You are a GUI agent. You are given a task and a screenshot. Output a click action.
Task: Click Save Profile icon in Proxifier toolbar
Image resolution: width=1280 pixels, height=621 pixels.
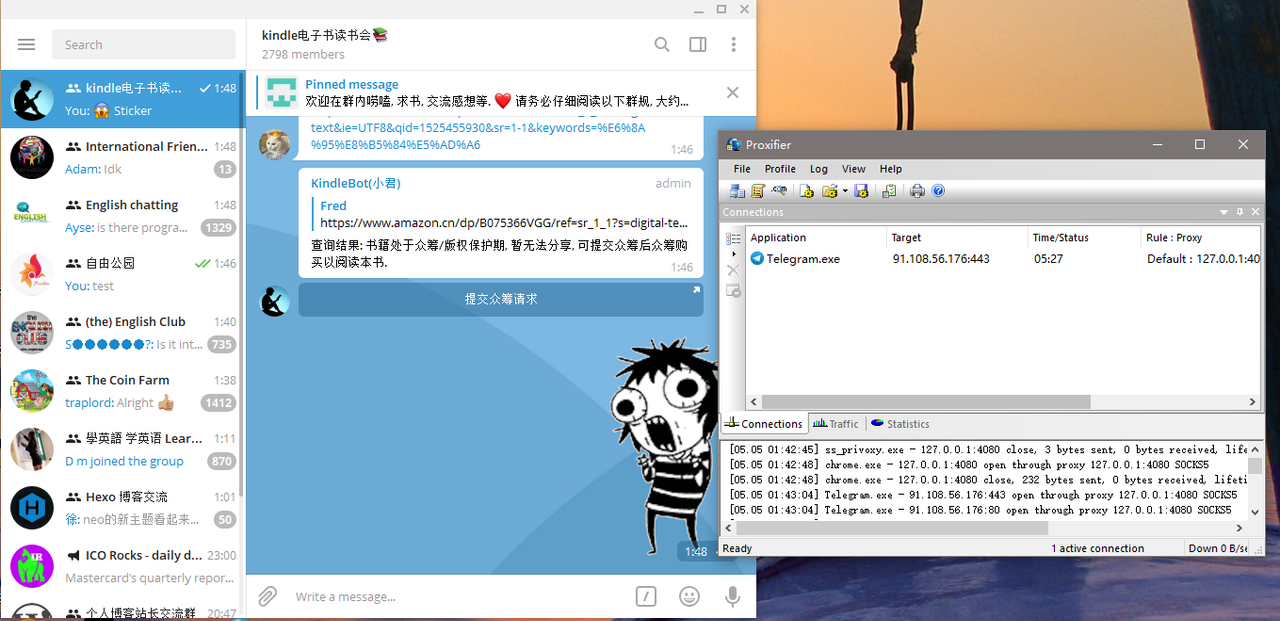click(861, 191)
